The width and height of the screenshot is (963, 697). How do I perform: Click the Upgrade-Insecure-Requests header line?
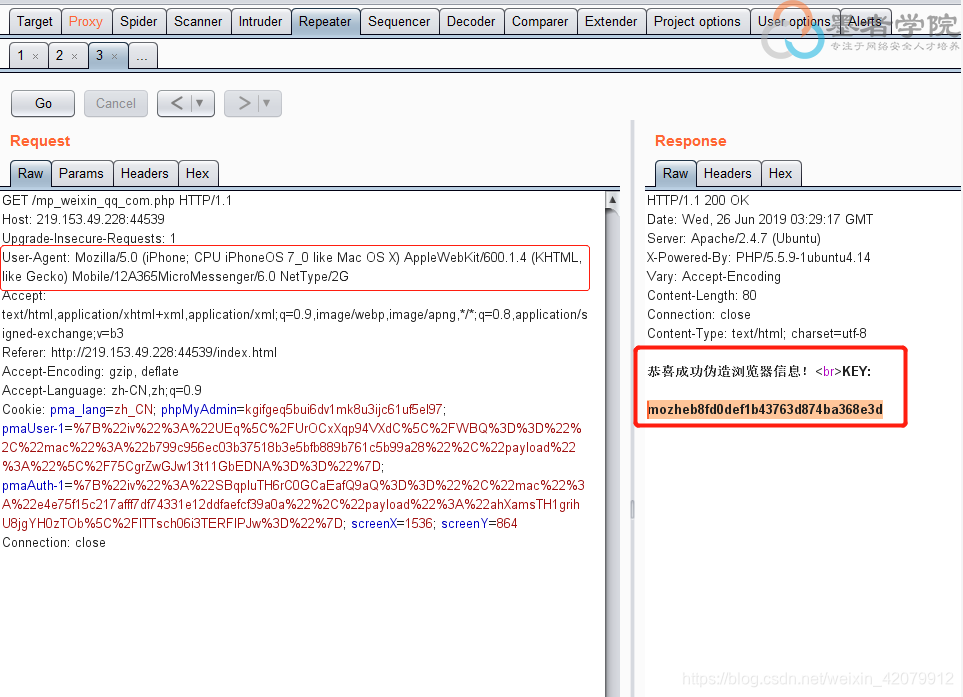click(x=89, y=238)
